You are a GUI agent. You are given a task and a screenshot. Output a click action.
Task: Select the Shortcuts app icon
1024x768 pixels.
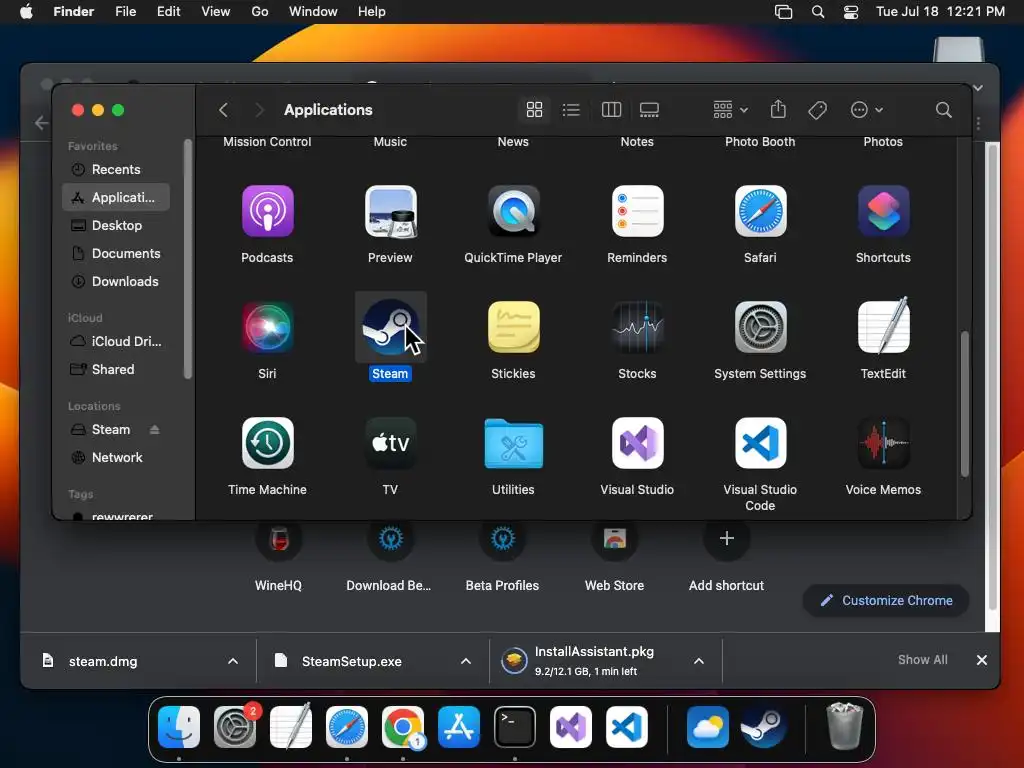pyautogui.click(x=883, y=211)
